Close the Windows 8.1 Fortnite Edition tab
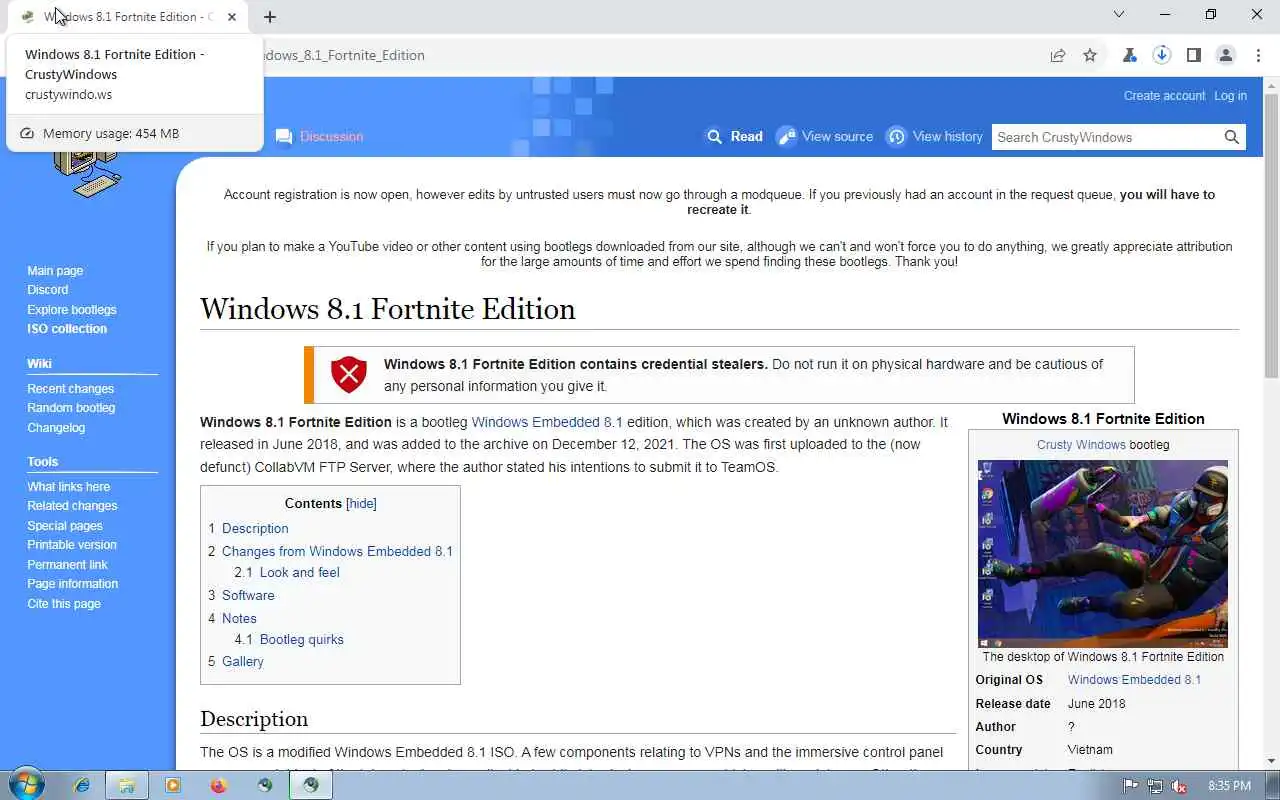The width and height of the screenshot is (1280, 800). pos(232,17)
